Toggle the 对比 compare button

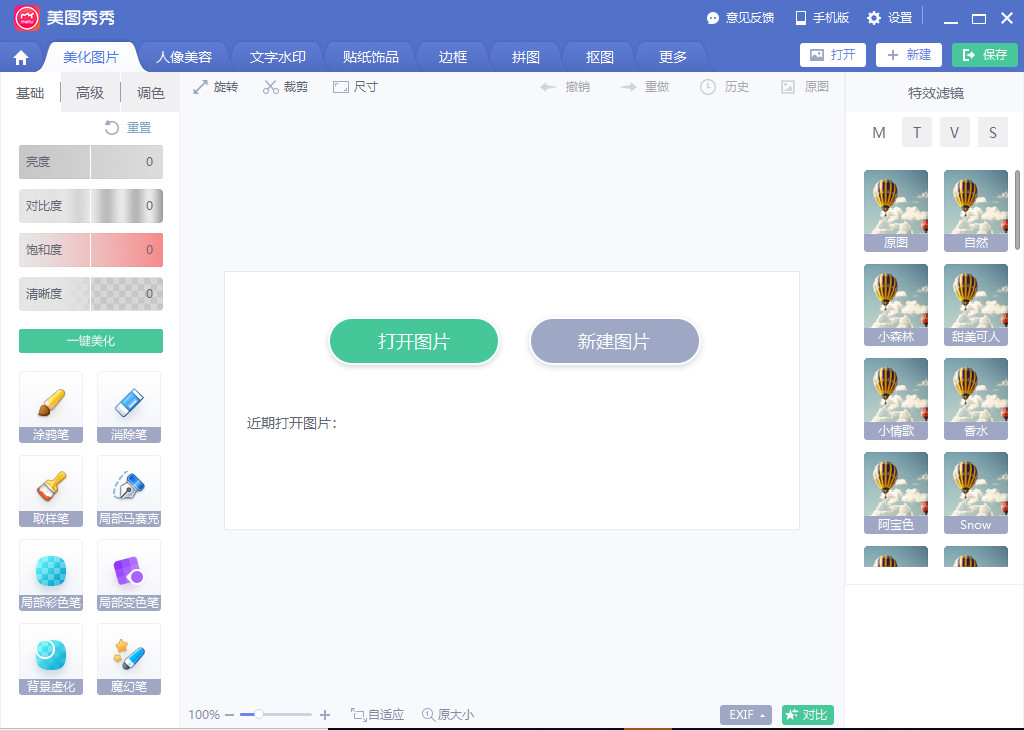point(808,715)
